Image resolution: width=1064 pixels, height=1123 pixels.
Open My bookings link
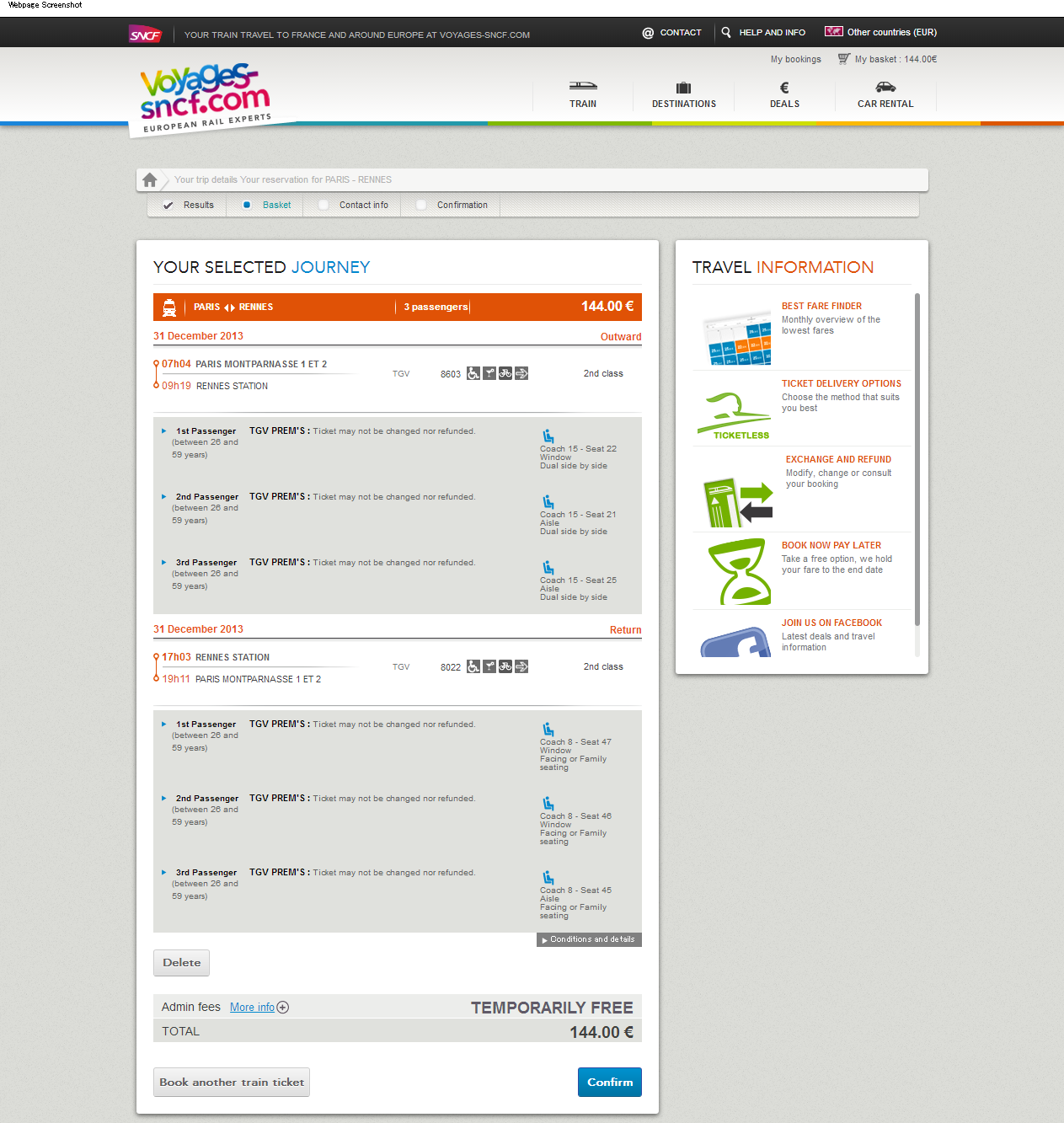pyautogui.click(x=795, y=59)
